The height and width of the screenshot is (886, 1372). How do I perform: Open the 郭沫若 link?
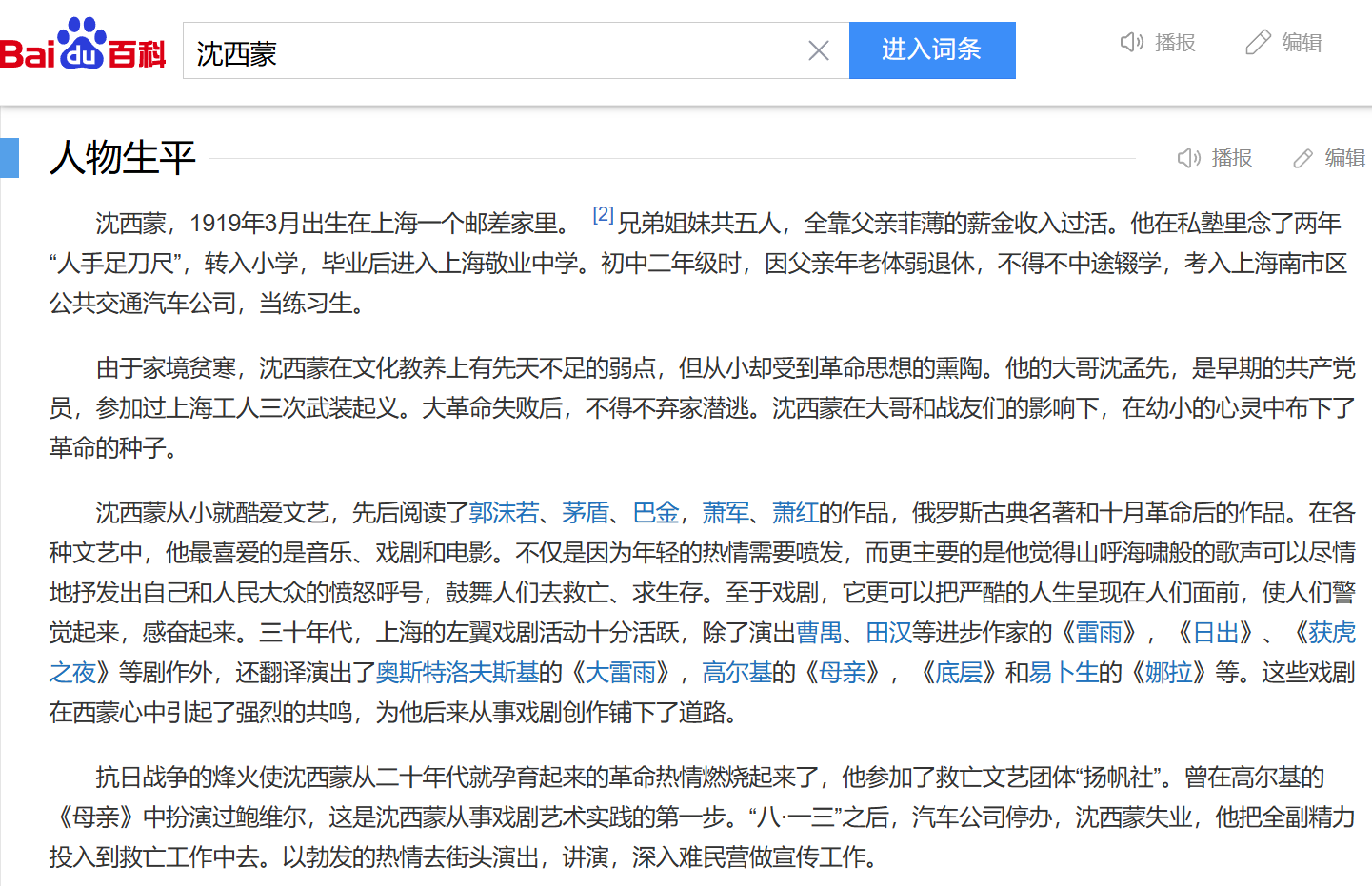click(x=504, y=513)
